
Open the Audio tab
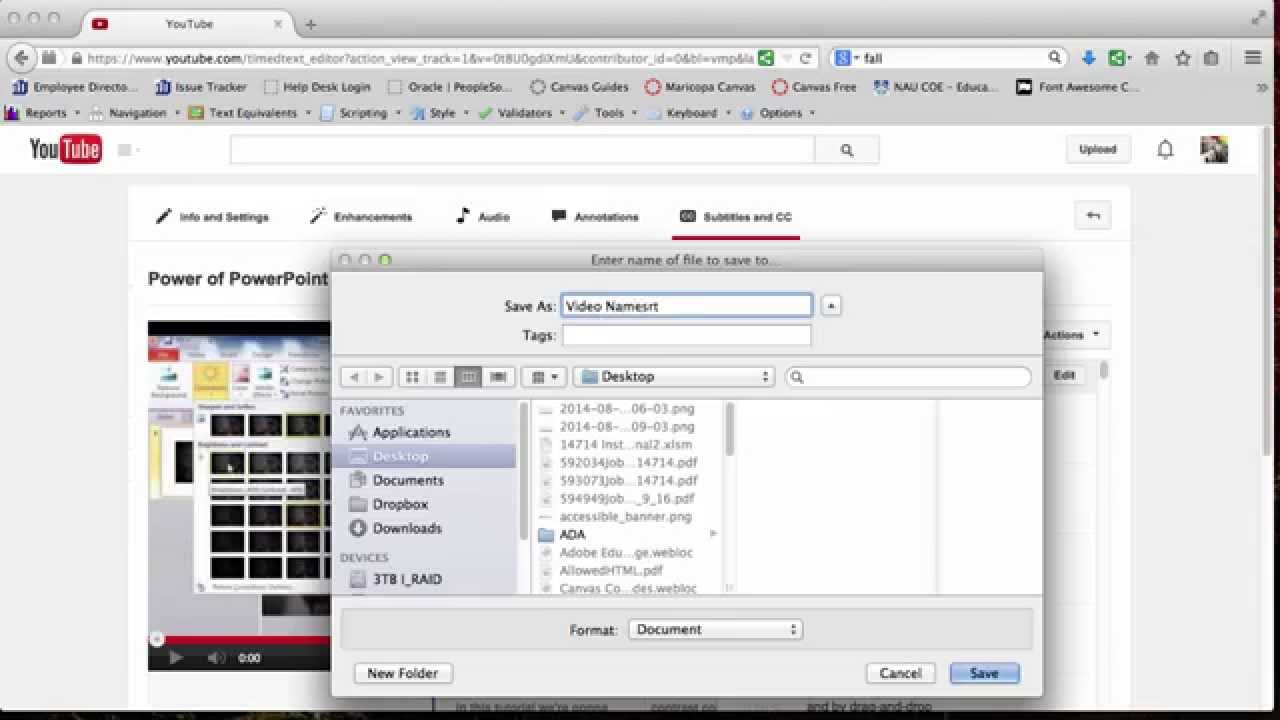(482, 216)
